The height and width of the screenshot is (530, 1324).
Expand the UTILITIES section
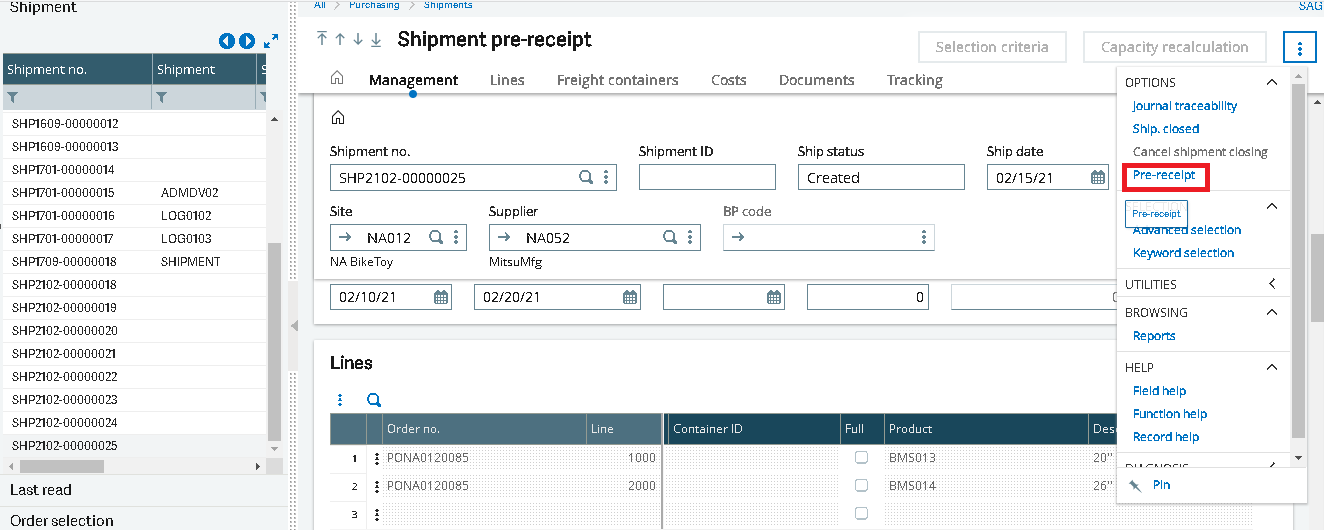point(1272,284)
